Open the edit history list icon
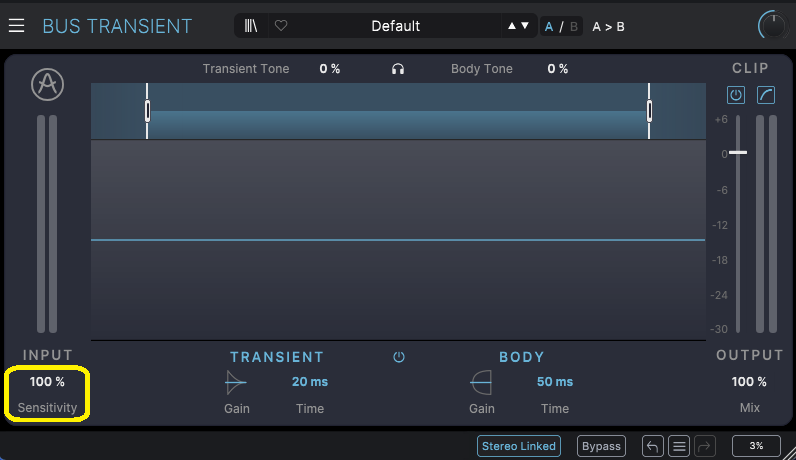The height and width of the screenshot is (460, 796). click(679, 446)
